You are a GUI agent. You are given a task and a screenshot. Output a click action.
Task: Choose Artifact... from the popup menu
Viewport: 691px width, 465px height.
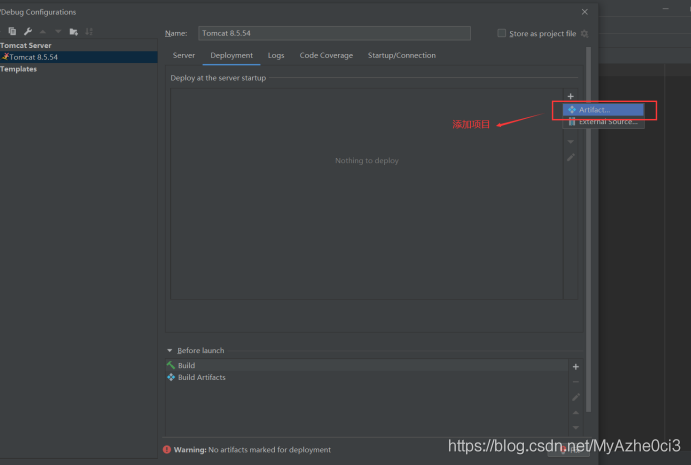tap(603, 110)
